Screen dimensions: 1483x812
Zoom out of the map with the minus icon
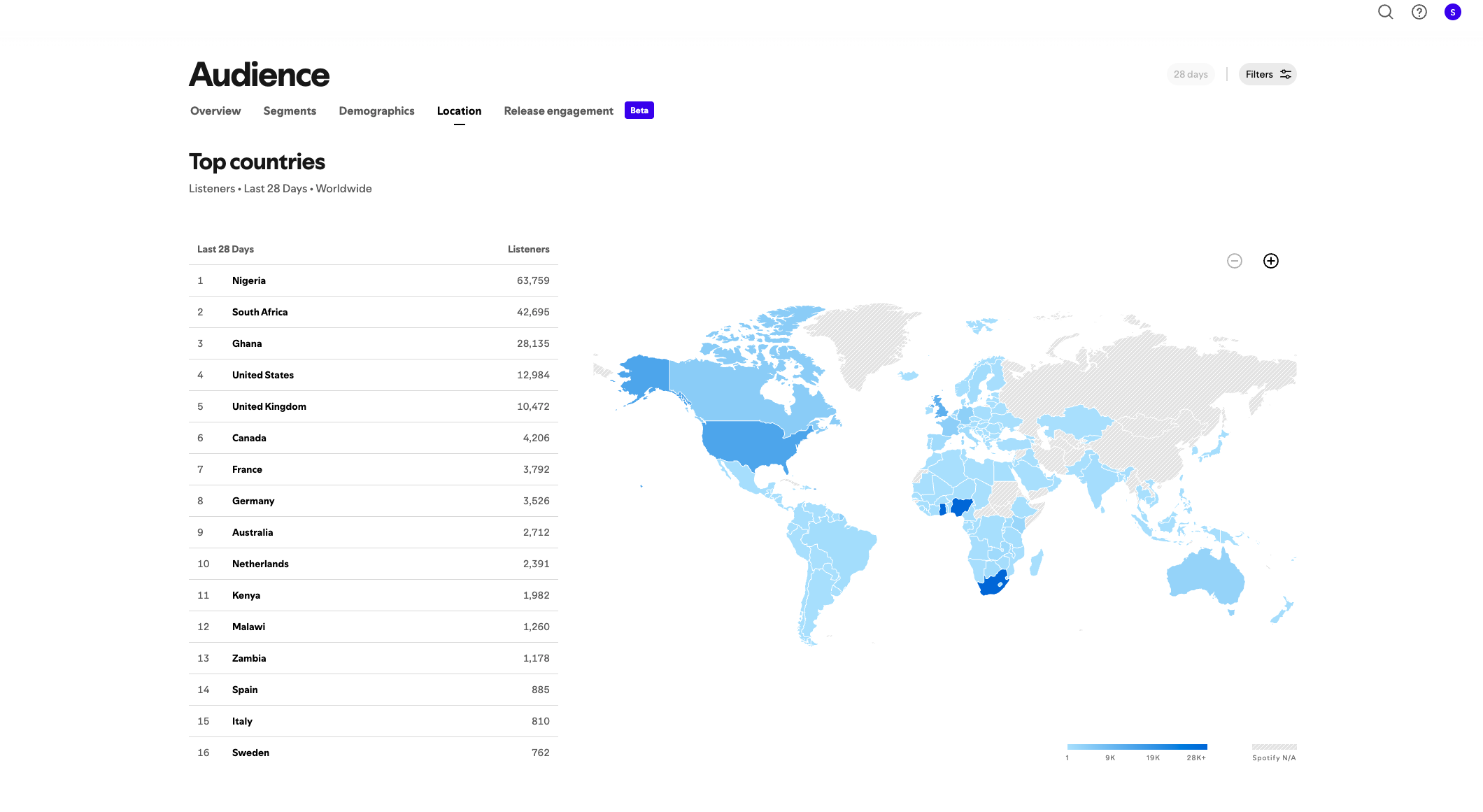pos(1235,260)
